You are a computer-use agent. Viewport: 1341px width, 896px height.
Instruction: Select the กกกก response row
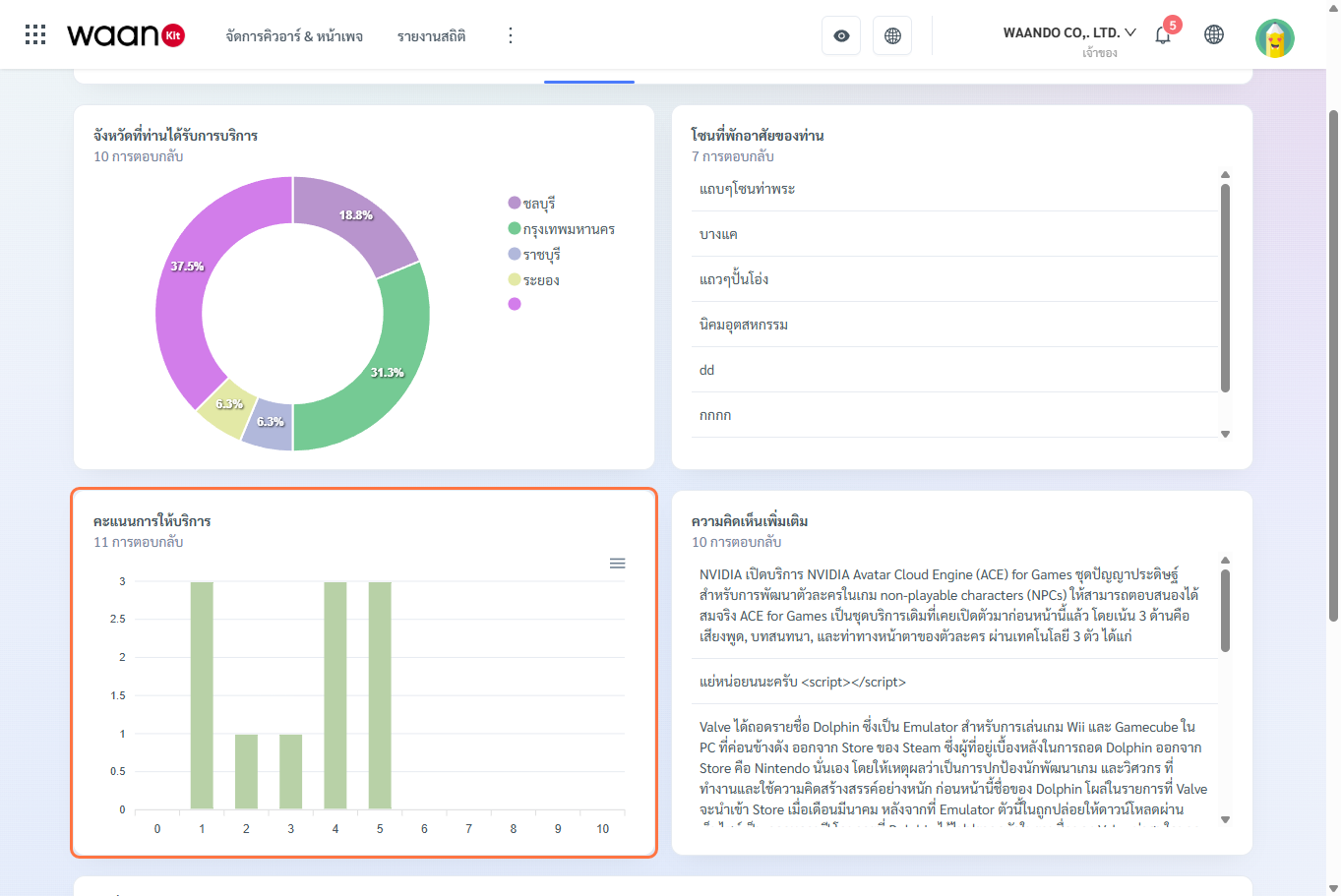tap(954, 415)
